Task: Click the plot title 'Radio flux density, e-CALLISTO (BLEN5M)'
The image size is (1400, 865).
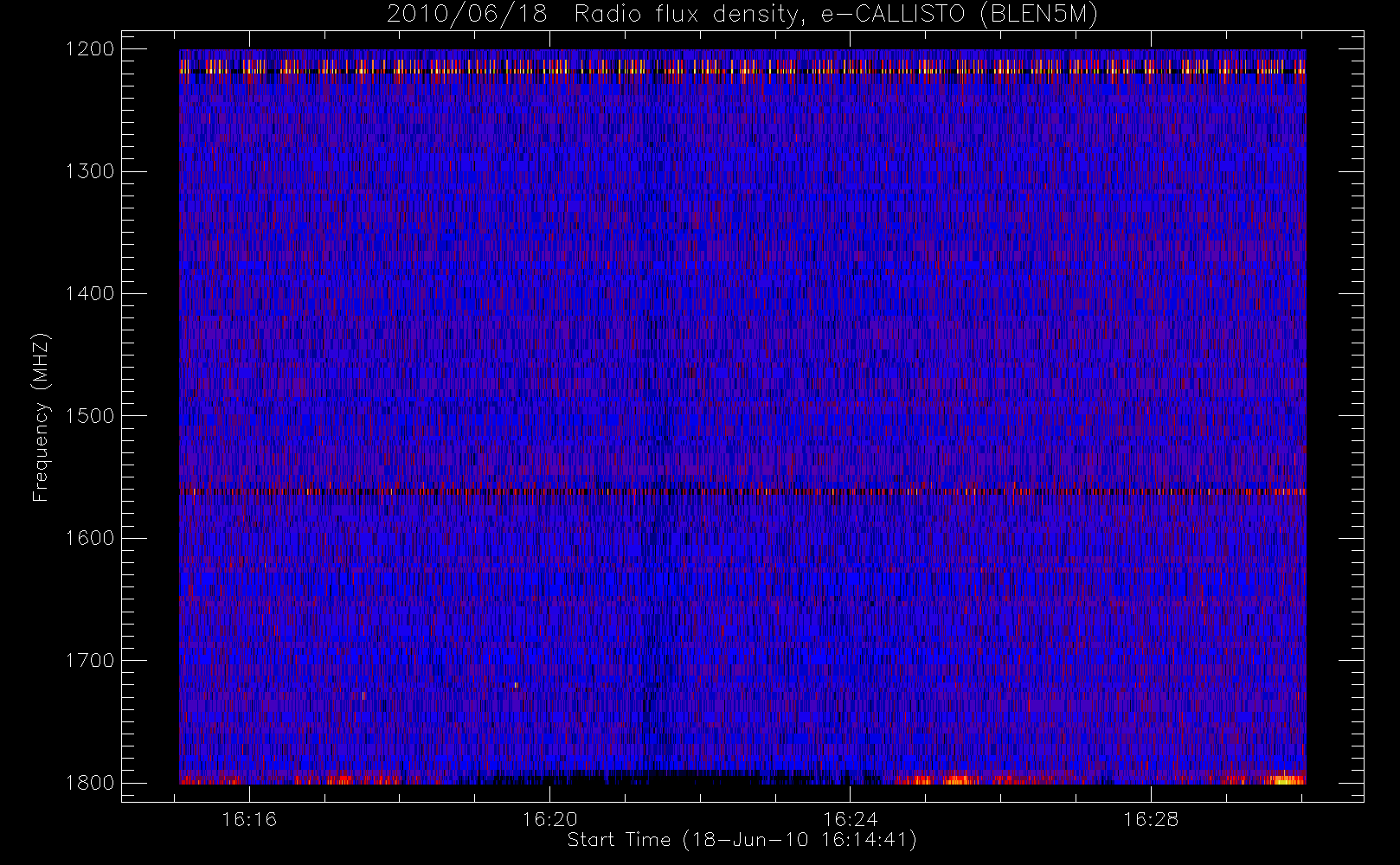Action: tap(836, 15)
